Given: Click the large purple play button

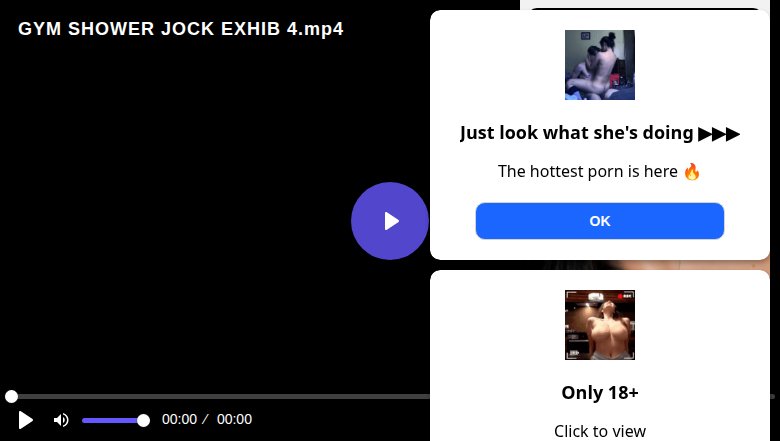Looking at the screenshot, I should (x=390, y=221).
